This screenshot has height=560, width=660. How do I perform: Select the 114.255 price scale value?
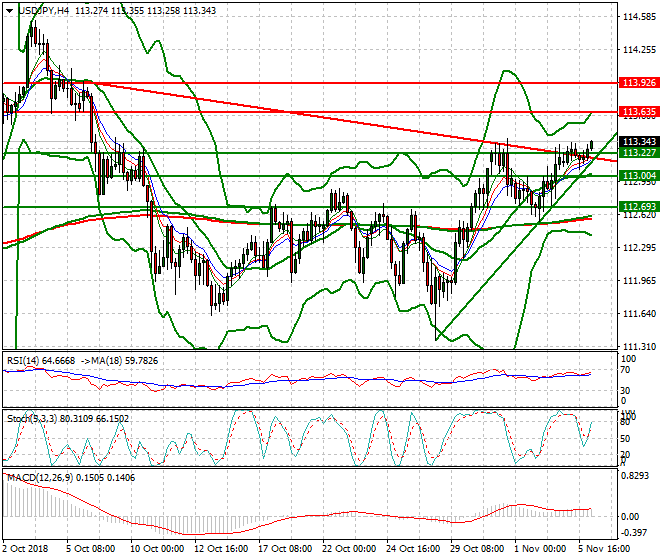pyautogui.click(x=639, y=50)
